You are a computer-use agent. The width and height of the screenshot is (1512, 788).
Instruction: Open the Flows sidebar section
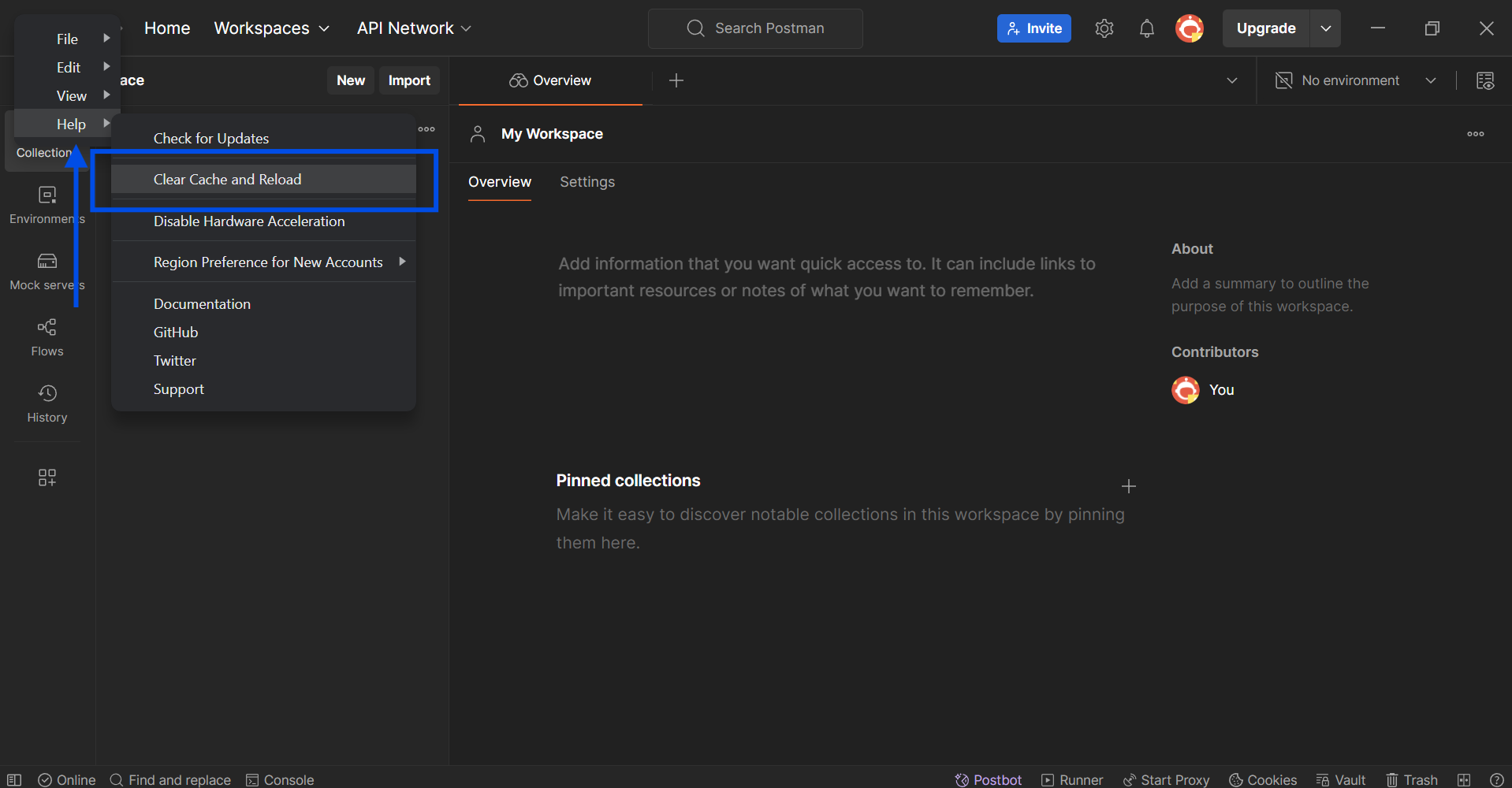coord(47,337)
